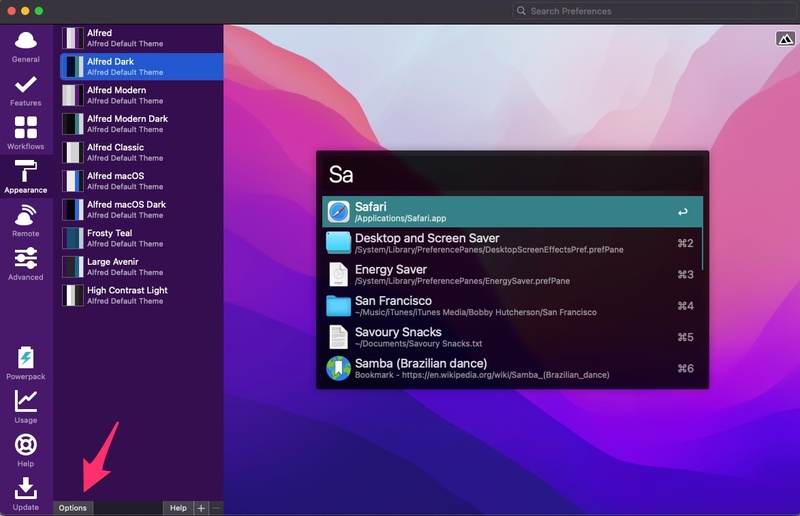Click the Savoury Snacks.txt file path text
Screen dimensions: 800x516
418,344
